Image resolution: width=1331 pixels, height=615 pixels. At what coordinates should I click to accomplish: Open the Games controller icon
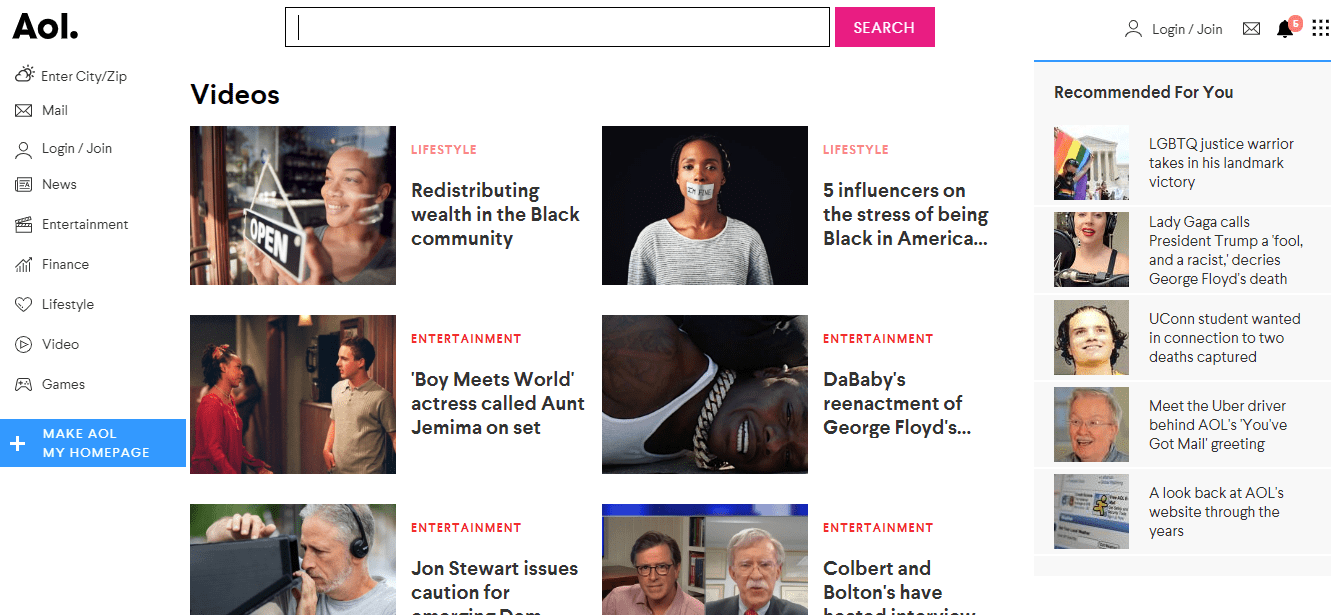pos(24,385)
